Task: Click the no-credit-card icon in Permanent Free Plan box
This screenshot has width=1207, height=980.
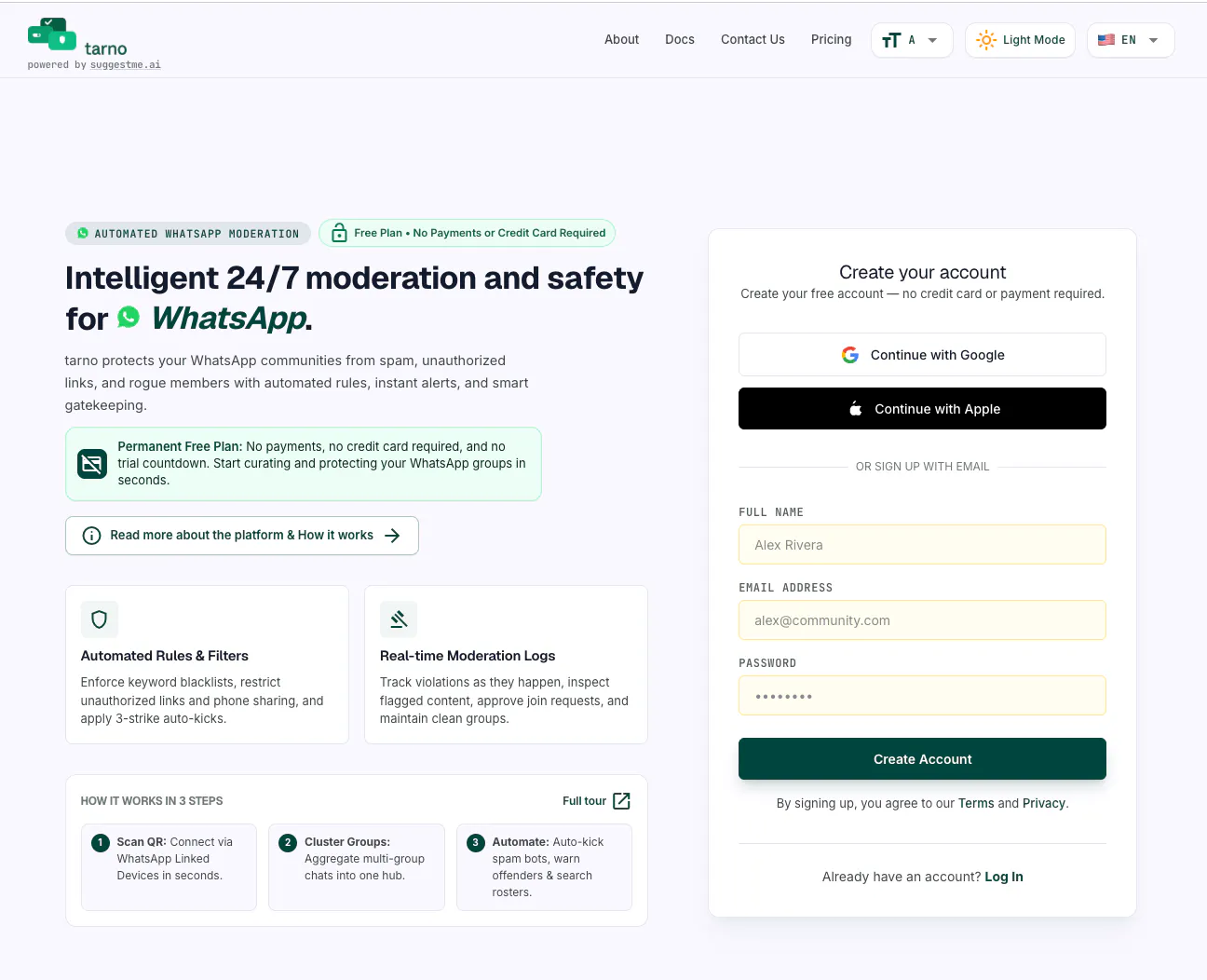Action: click(x=92, y=463)
